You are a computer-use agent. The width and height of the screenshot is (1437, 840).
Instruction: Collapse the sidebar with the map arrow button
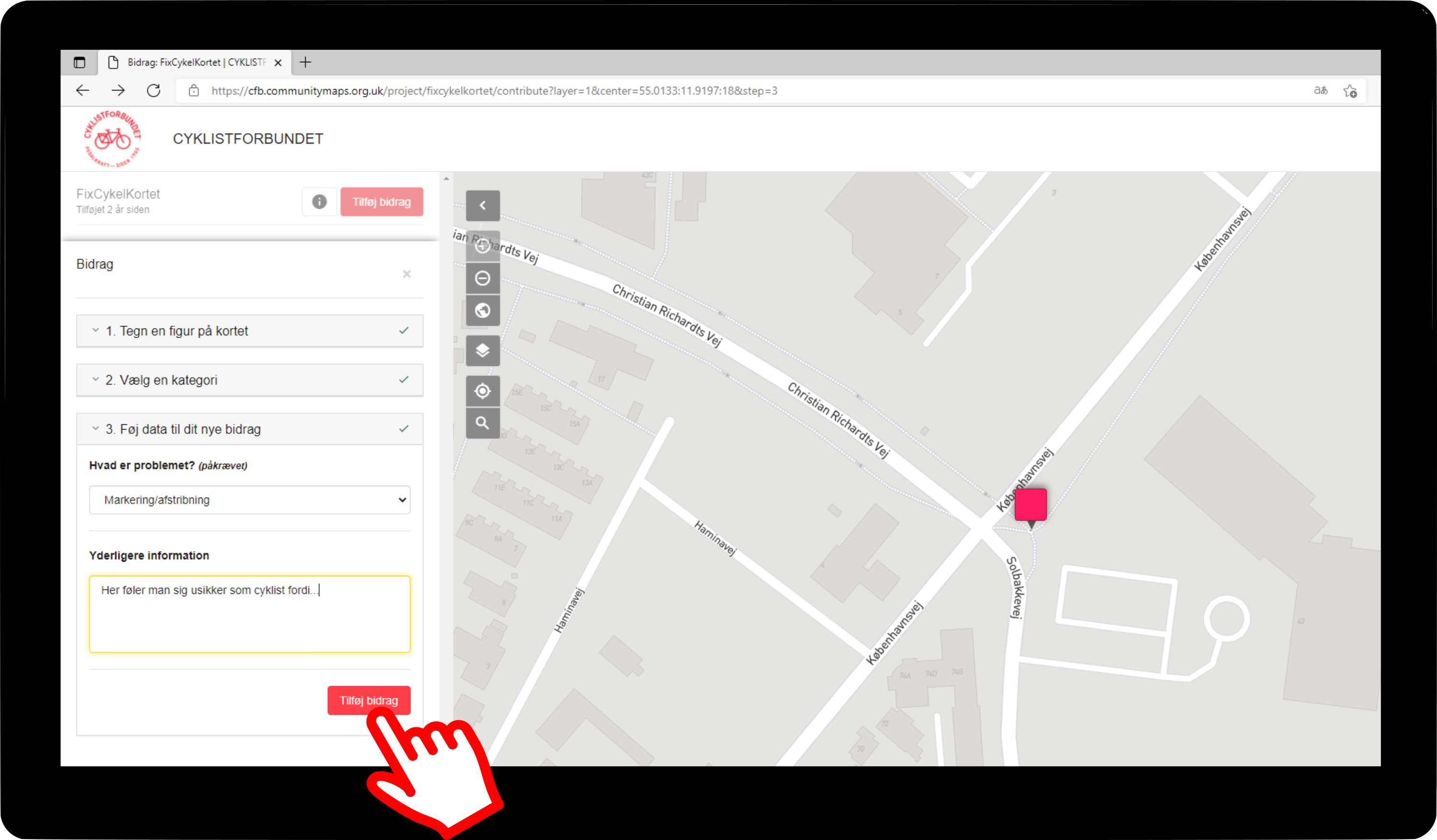[482, 205]
